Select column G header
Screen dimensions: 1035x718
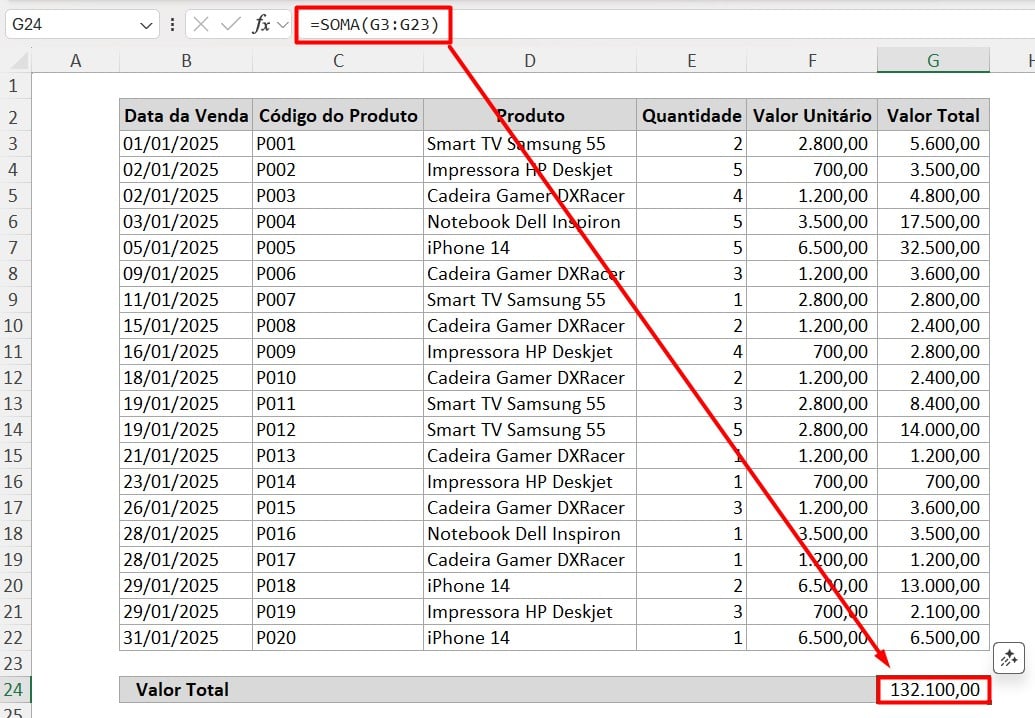tap(933, 61)
